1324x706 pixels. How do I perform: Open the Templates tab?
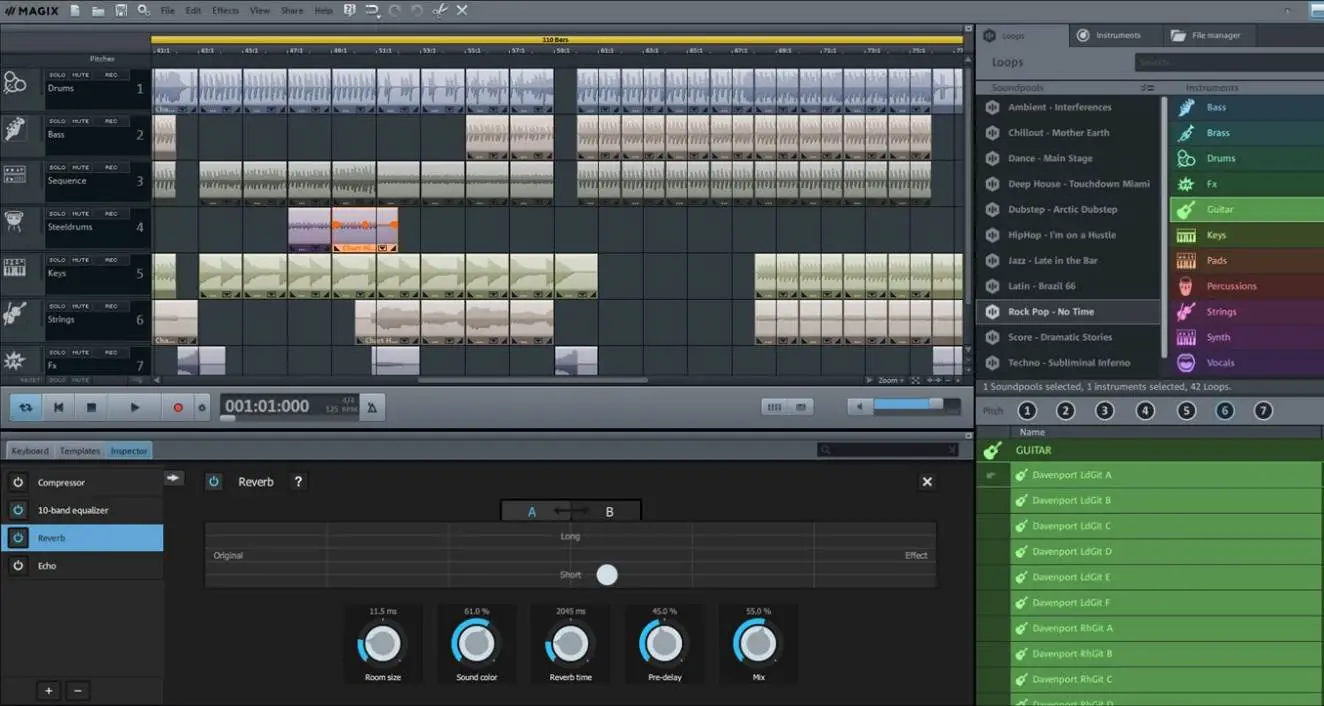click(x=80, y=451)
